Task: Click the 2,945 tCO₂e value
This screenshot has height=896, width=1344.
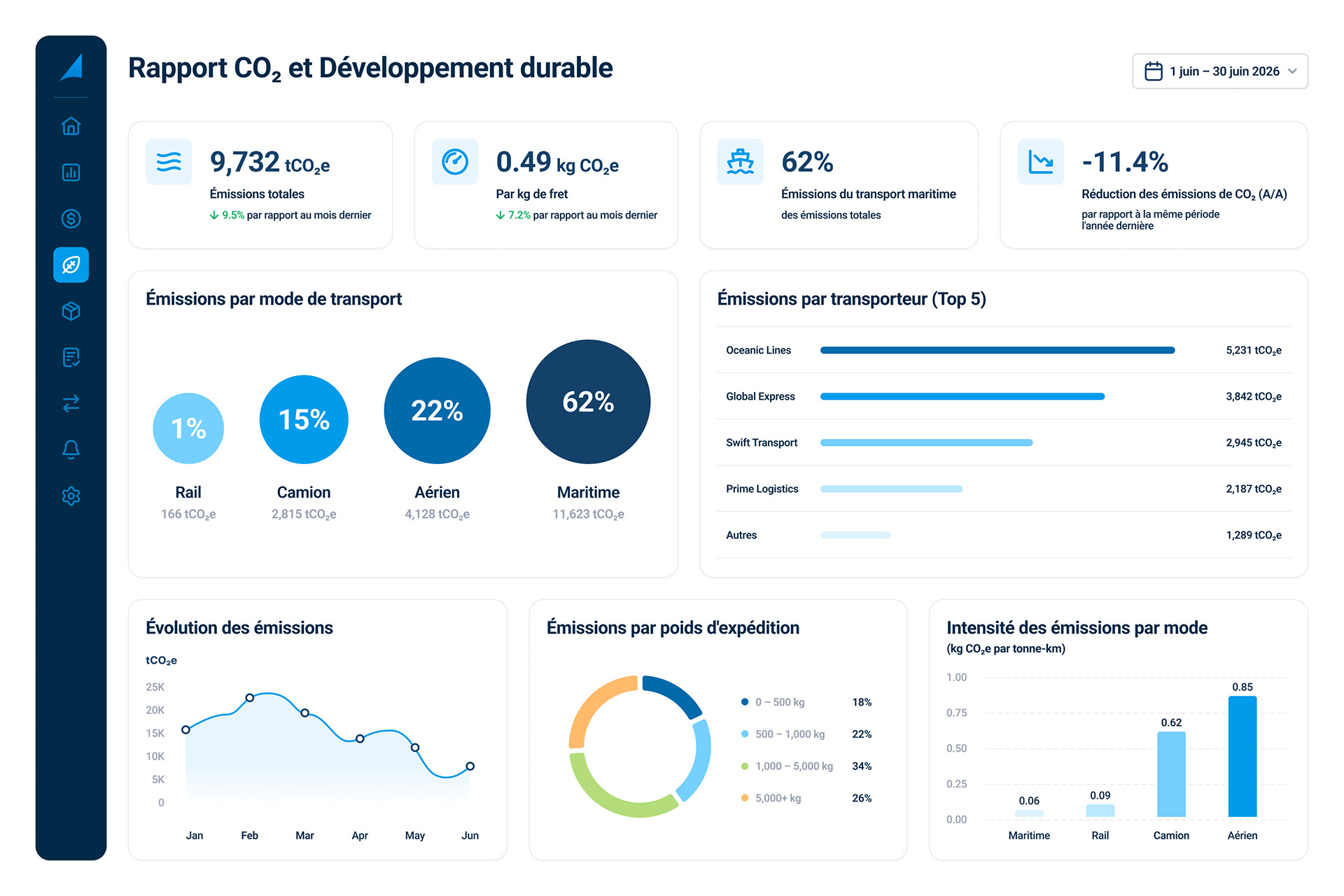Action: [x=1253, y=443]
